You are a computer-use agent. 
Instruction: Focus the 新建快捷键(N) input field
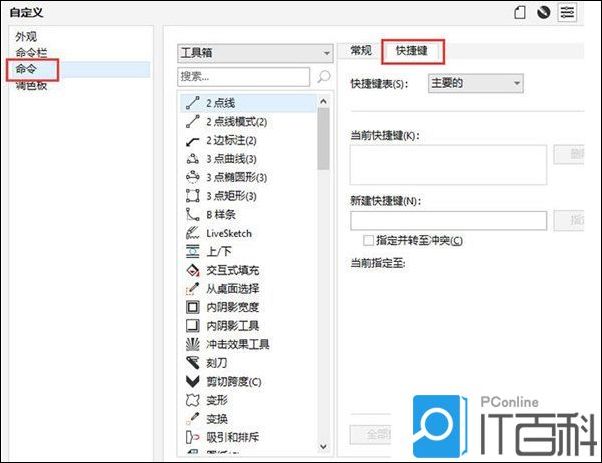(x=448, y=221)
